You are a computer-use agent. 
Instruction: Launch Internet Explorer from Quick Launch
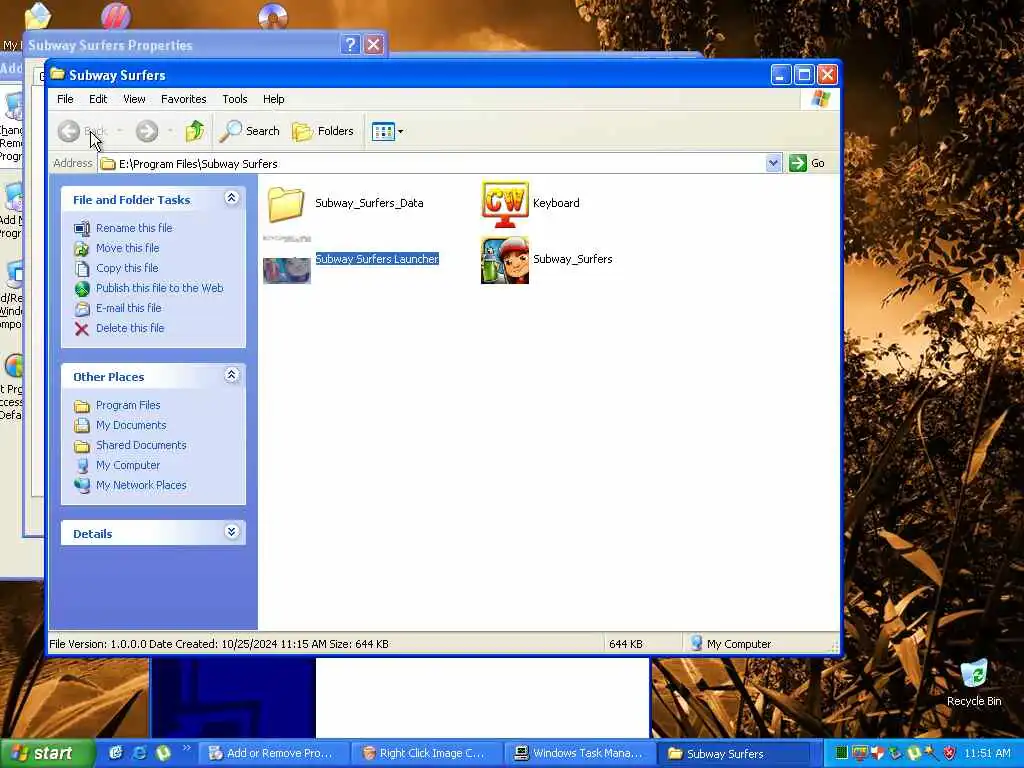click(x=139, y=753)
